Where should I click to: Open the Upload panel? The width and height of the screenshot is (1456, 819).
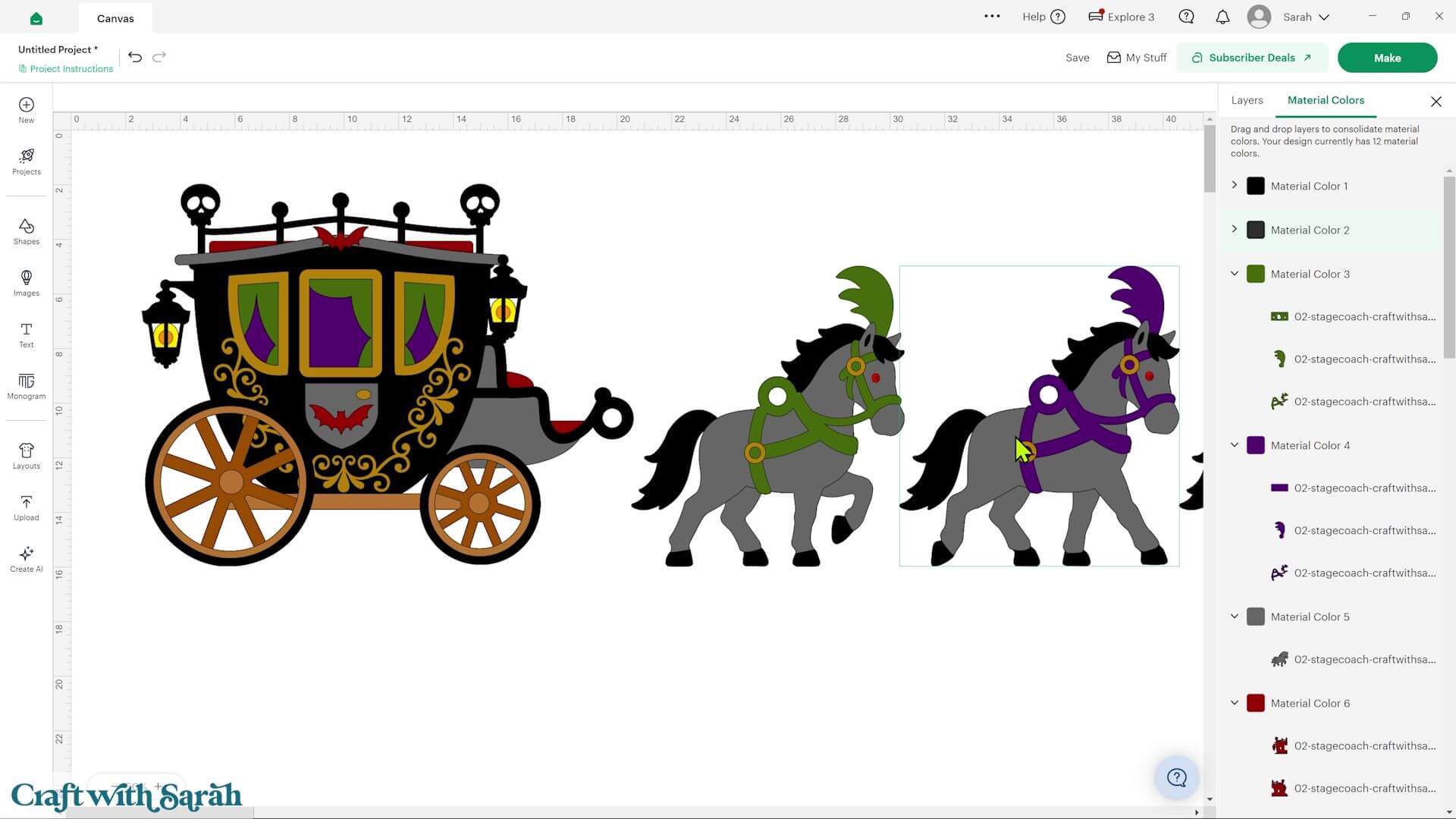coord(26,507)
